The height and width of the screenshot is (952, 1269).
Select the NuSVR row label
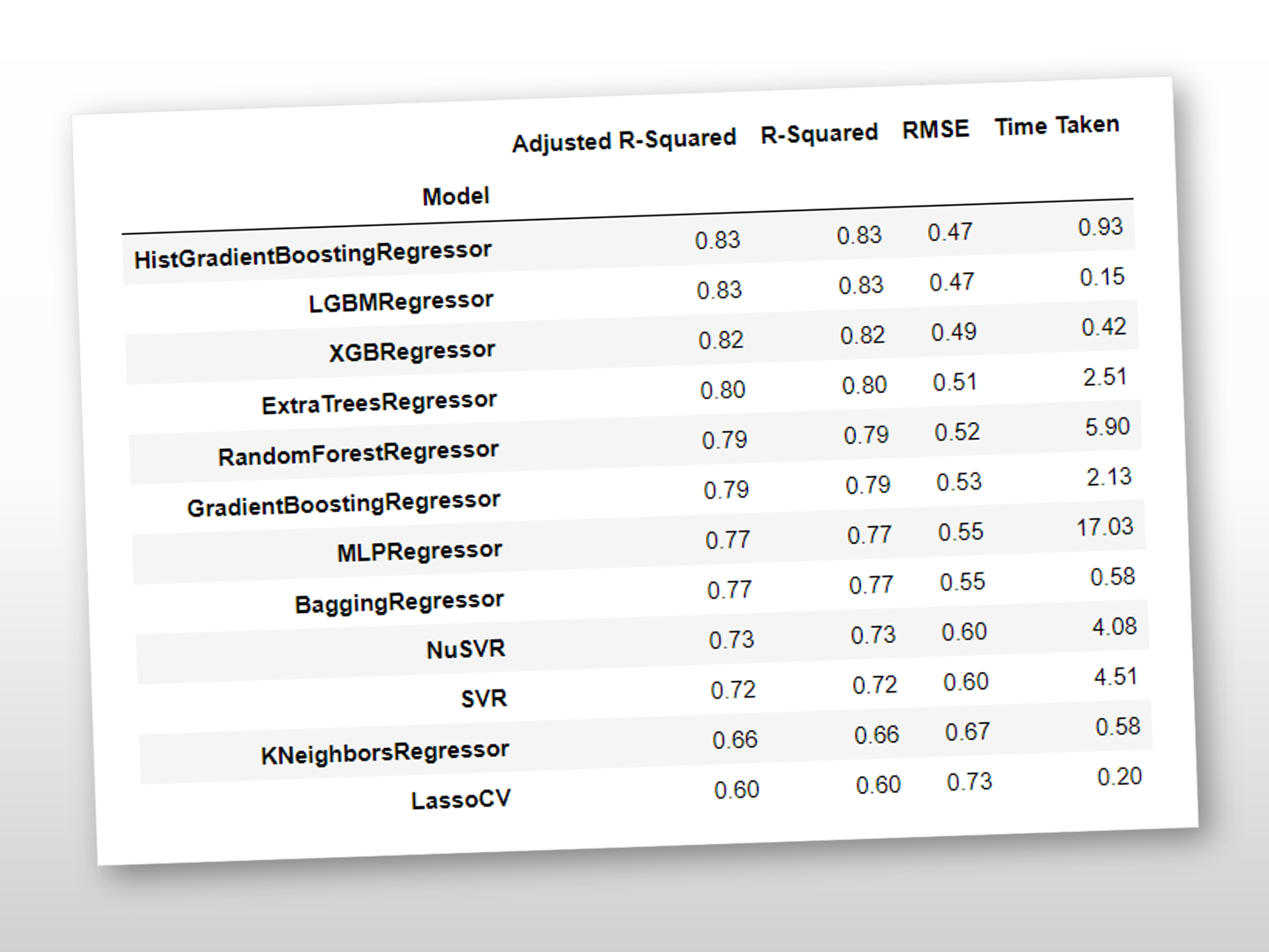coord(465,650)
